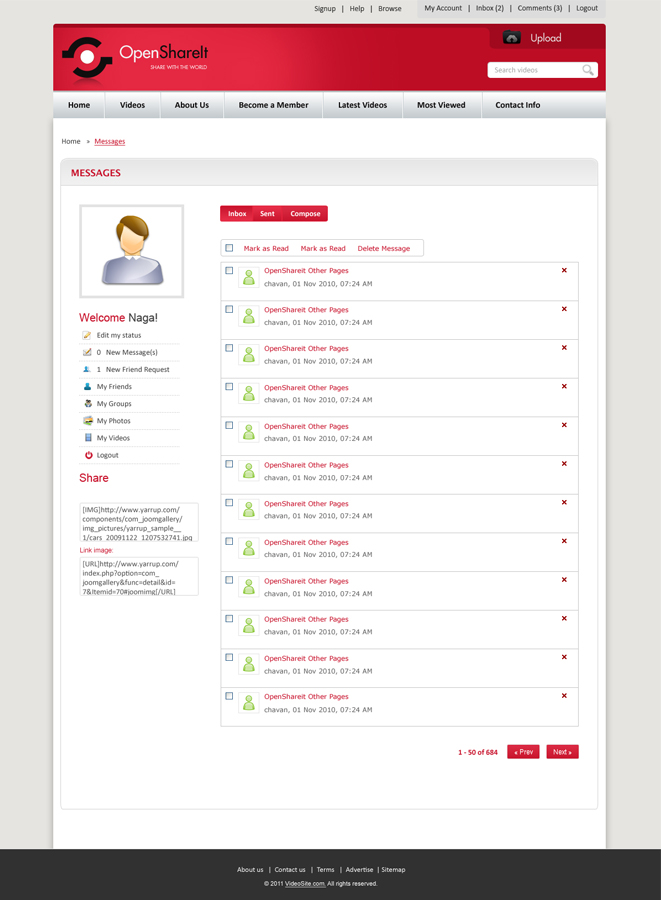Go to About Us in navigation
The width and height of the screenshot is (661, 900).
[192, 105]
